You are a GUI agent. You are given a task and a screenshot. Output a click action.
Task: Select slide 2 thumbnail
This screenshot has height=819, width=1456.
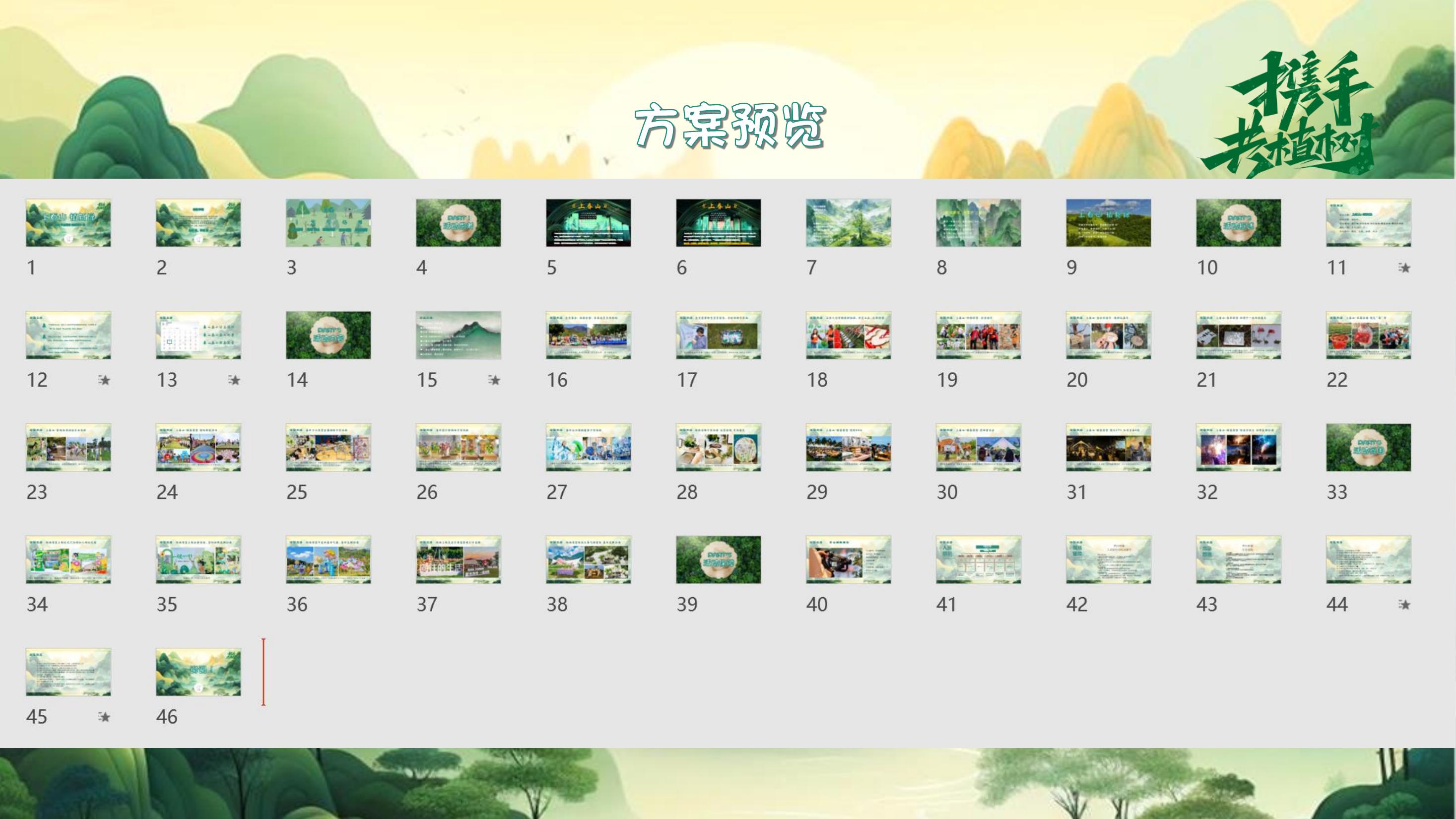coord(199,223)
